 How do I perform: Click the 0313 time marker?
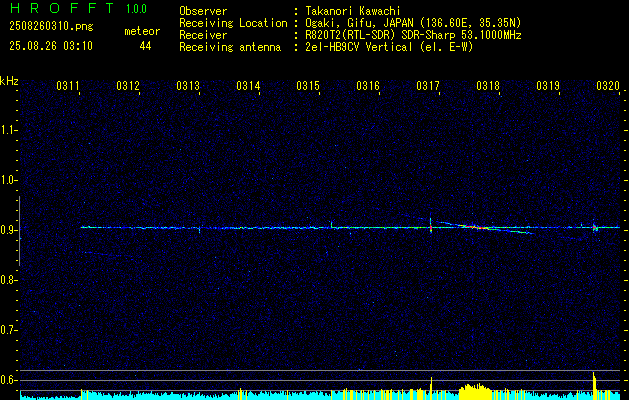[188, 86]
